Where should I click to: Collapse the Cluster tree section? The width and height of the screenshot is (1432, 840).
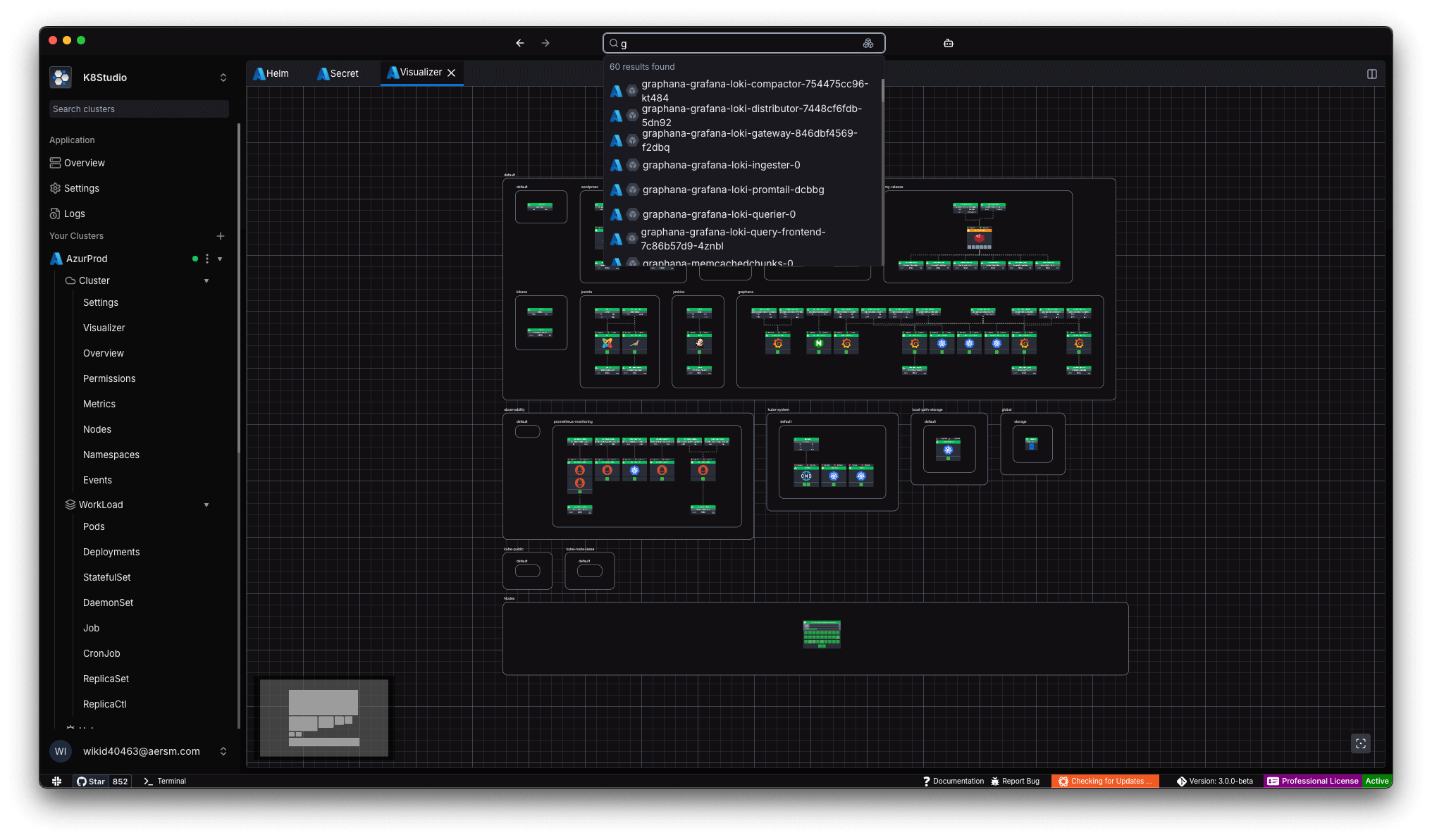click(x=206, y=280)
